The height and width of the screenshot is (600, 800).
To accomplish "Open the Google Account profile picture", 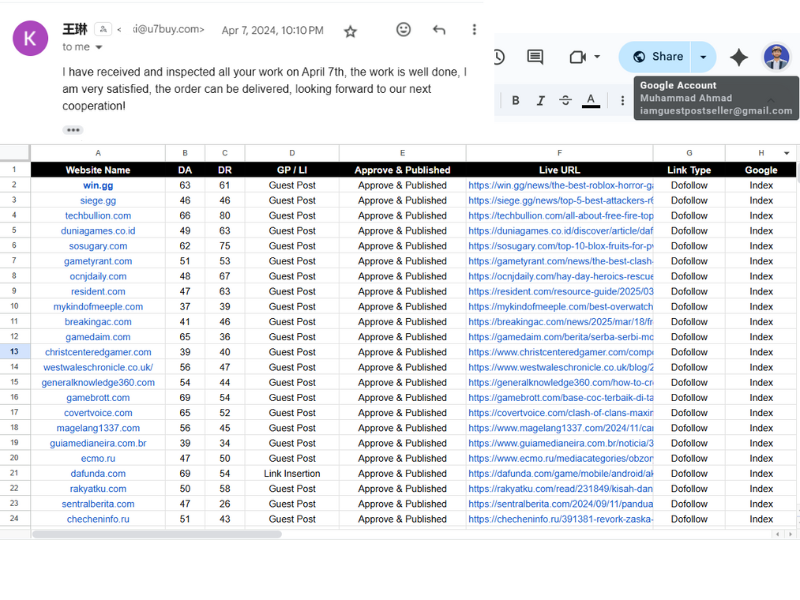I will click(x=776, y=57).
